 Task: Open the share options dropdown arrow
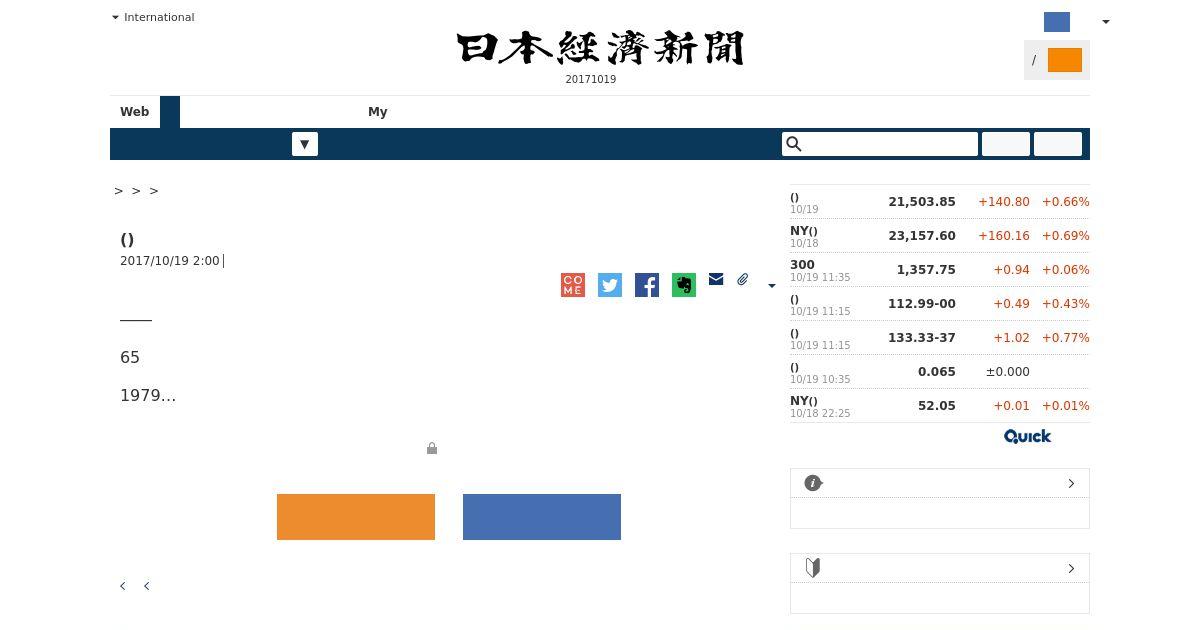pos(771,286)
